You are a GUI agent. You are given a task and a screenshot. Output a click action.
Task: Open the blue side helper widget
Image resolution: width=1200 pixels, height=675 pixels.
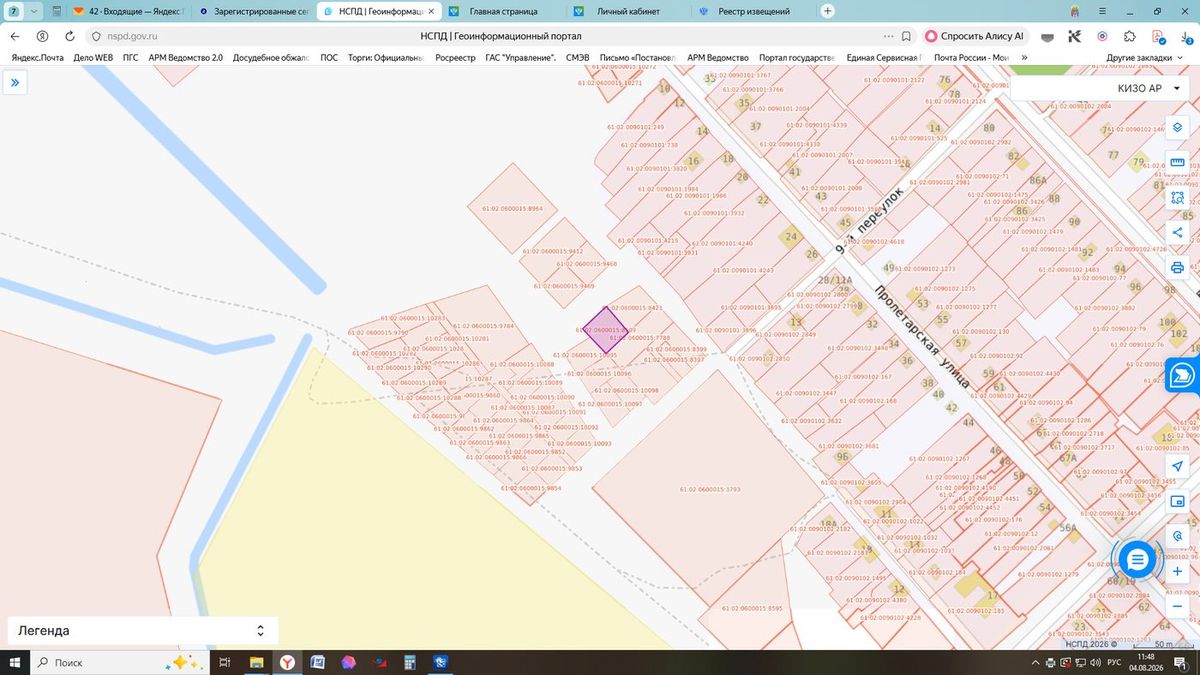[1183, 375]
